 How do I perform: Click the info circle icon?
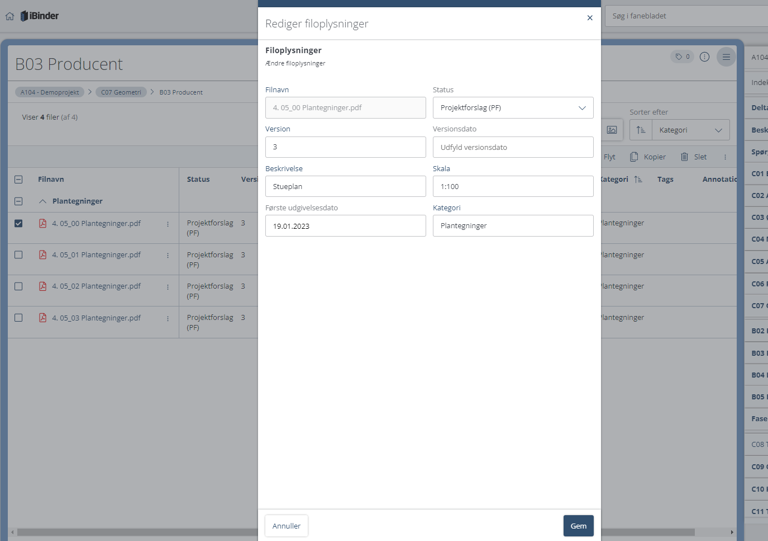(704, 57)
